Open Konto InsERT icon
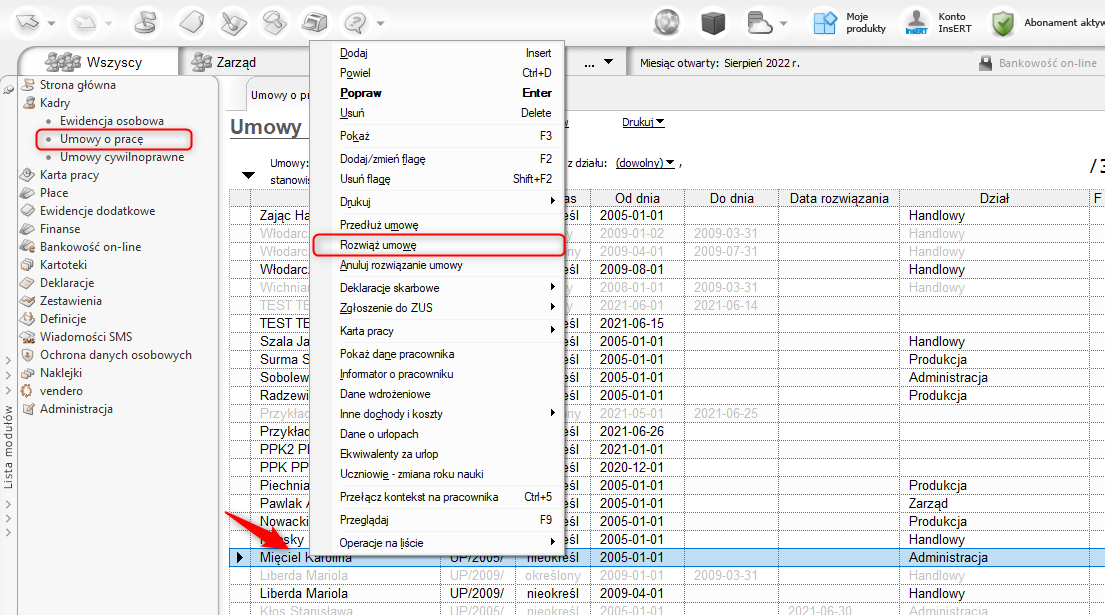Image resolution: width=1105 pixels, height=615 pixels. click(917, 23)
